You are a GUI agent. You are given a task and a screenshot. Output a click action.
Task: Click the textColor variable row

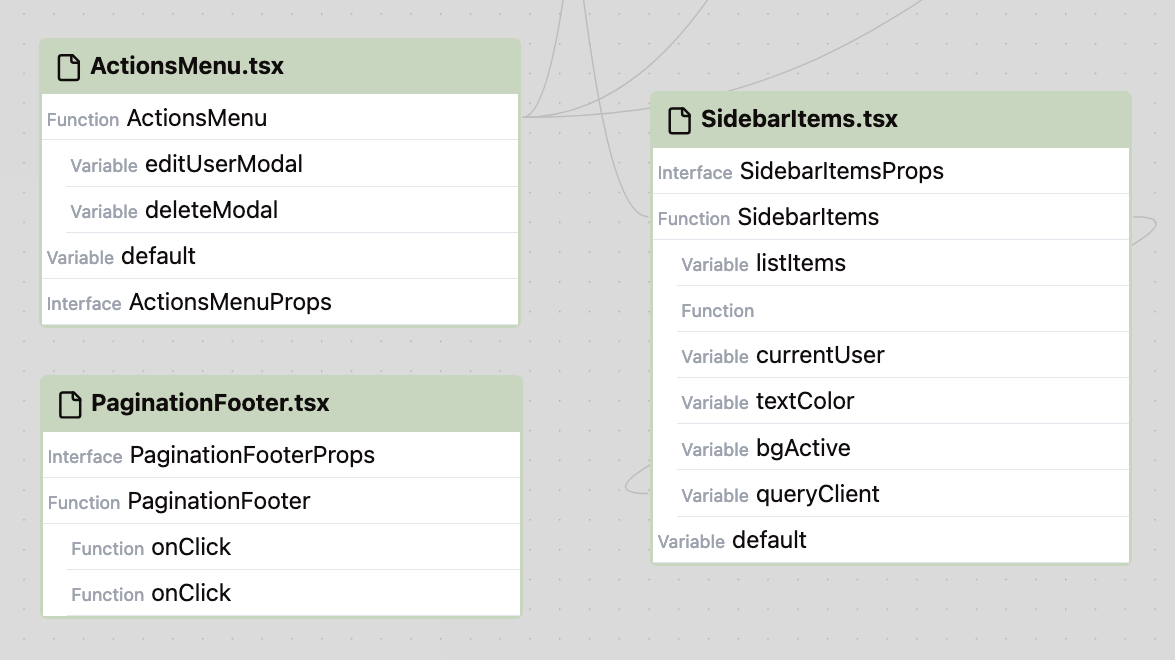pyautogui.click(x=805, y=401)
